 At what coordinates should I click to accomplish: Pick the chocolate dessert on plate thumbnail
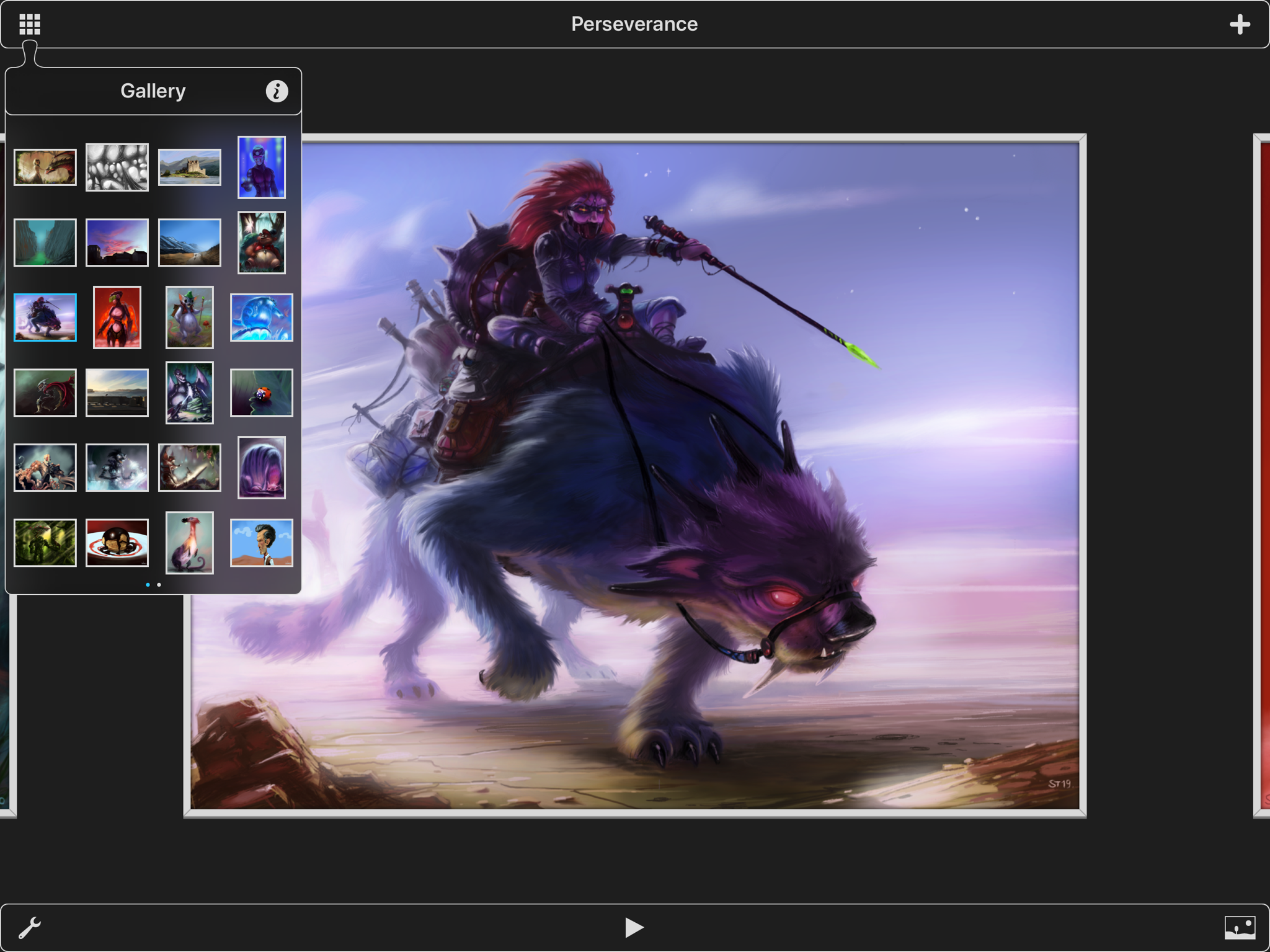(x=117, y=543)
